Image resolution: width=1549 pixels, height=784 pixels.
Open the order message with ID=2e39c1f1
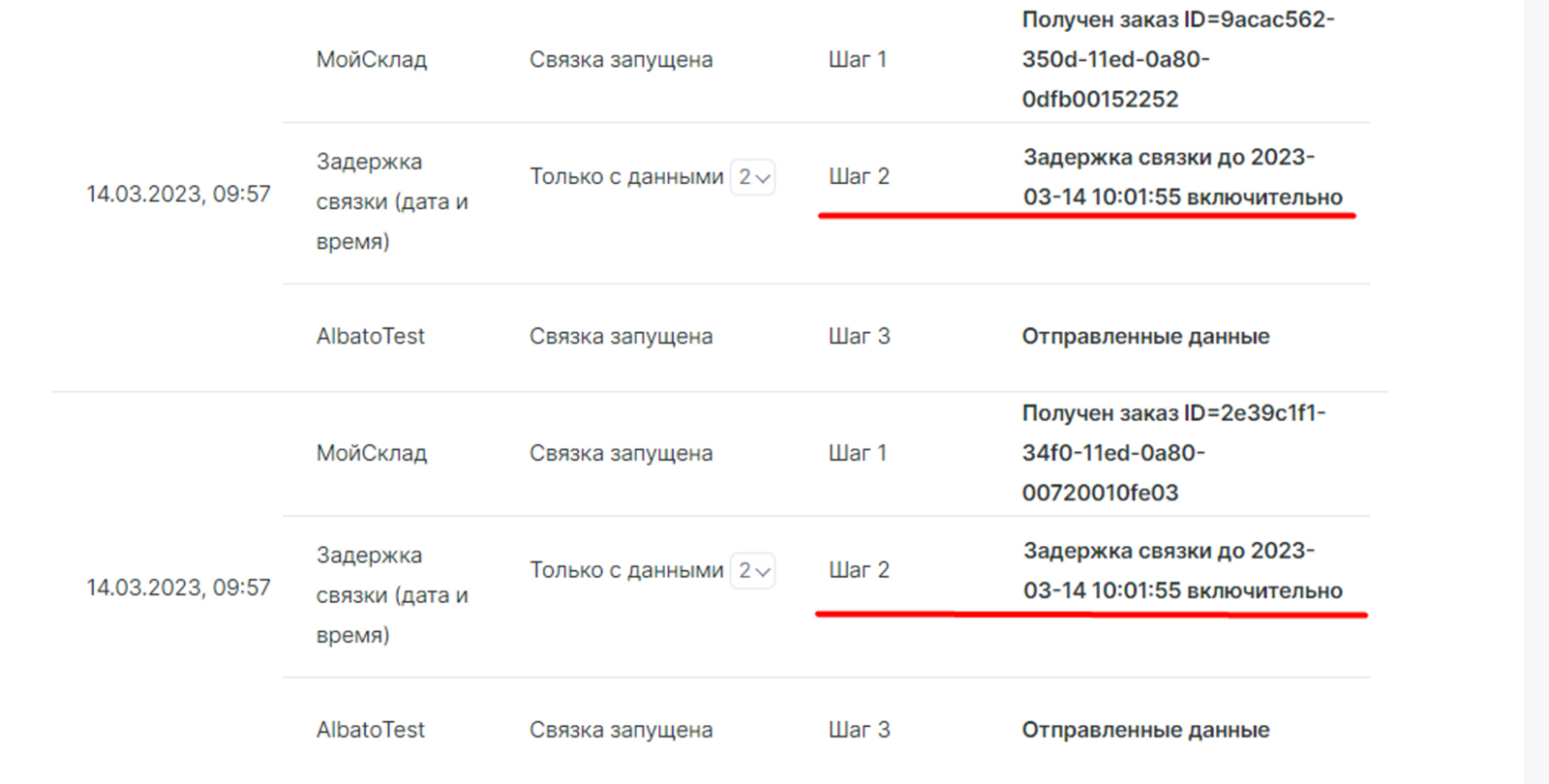coord(1172,453)
